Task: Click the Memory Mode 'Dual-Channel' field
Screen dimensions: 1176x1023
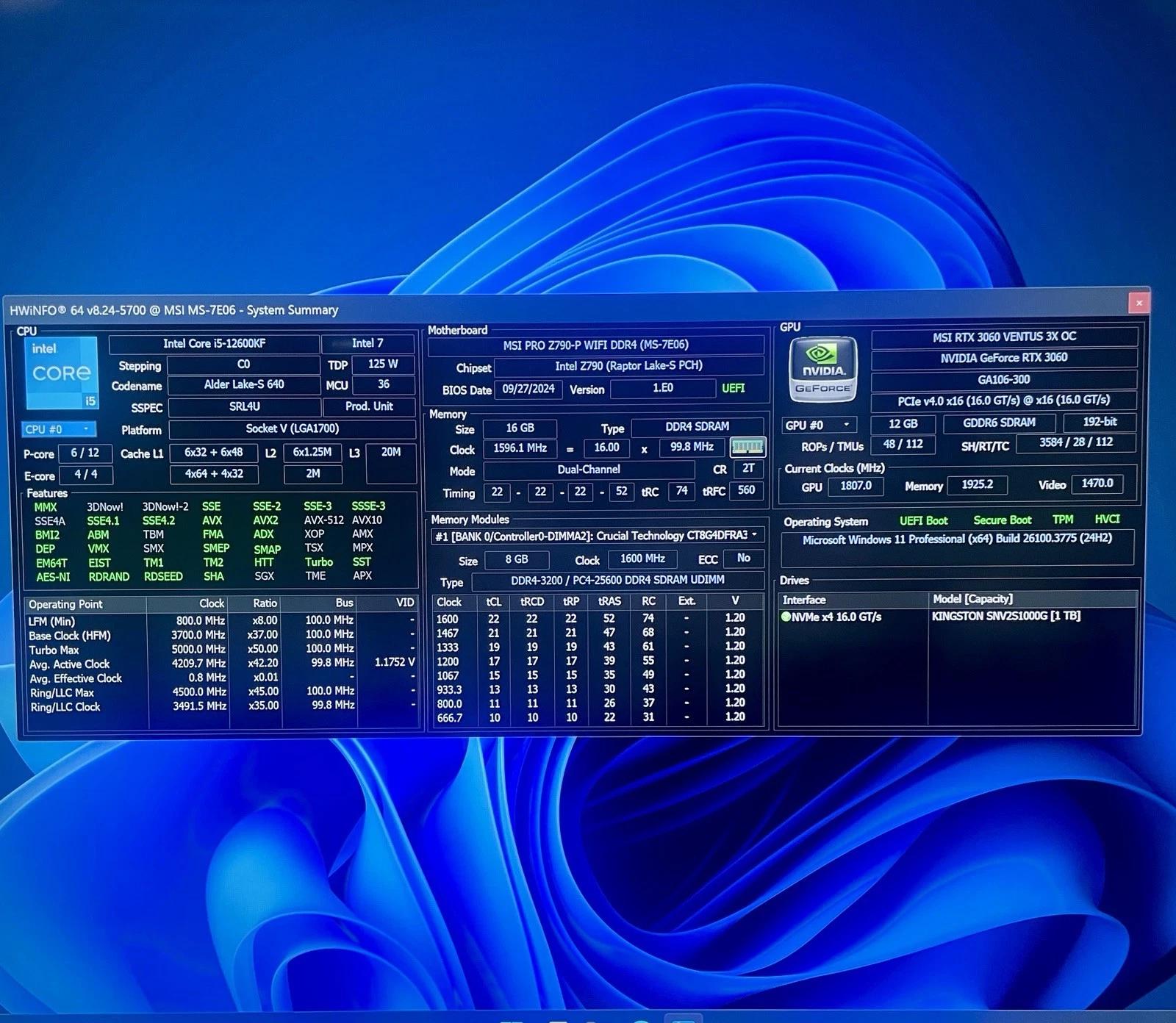Action: [x=589, y=470]
